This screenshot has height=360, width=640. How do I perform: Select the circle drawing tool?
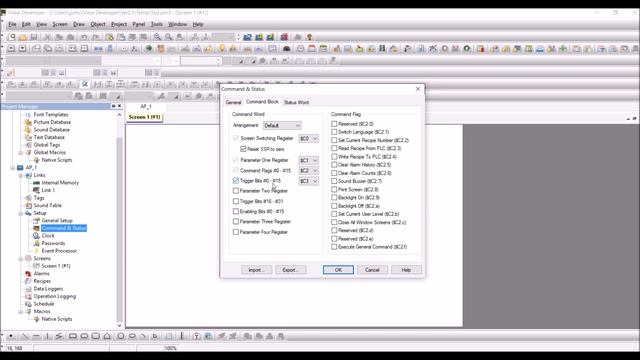click(x=121, y=336)
